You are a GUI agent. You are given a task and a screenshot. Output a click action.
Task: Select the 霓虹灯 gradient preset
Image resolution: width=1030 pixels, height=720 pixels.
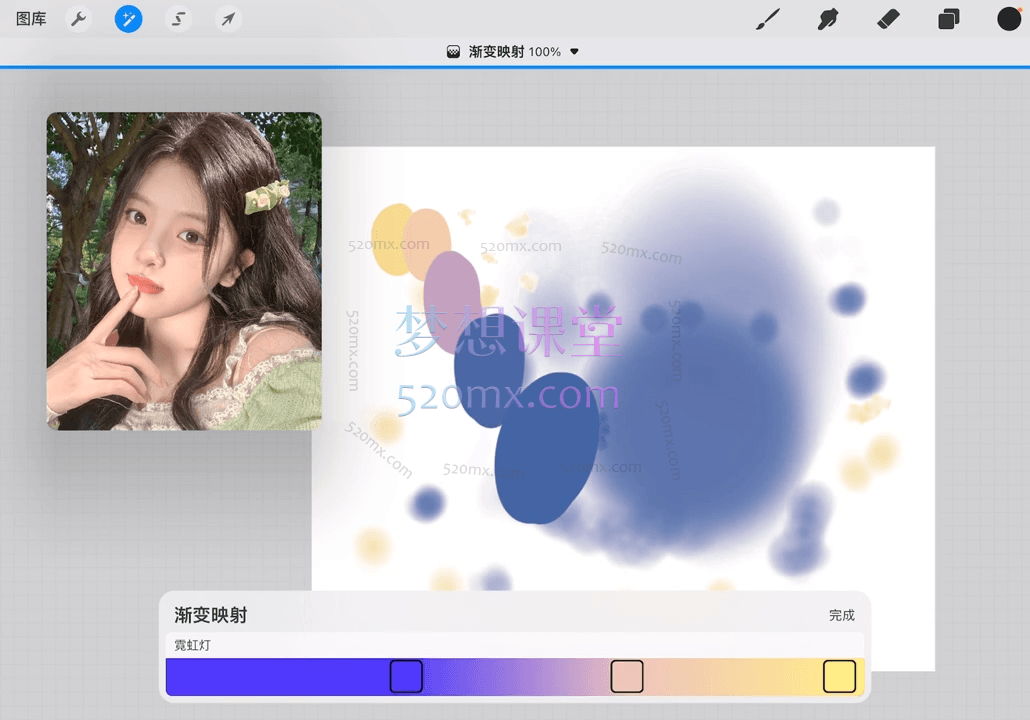tap(192, 645)
